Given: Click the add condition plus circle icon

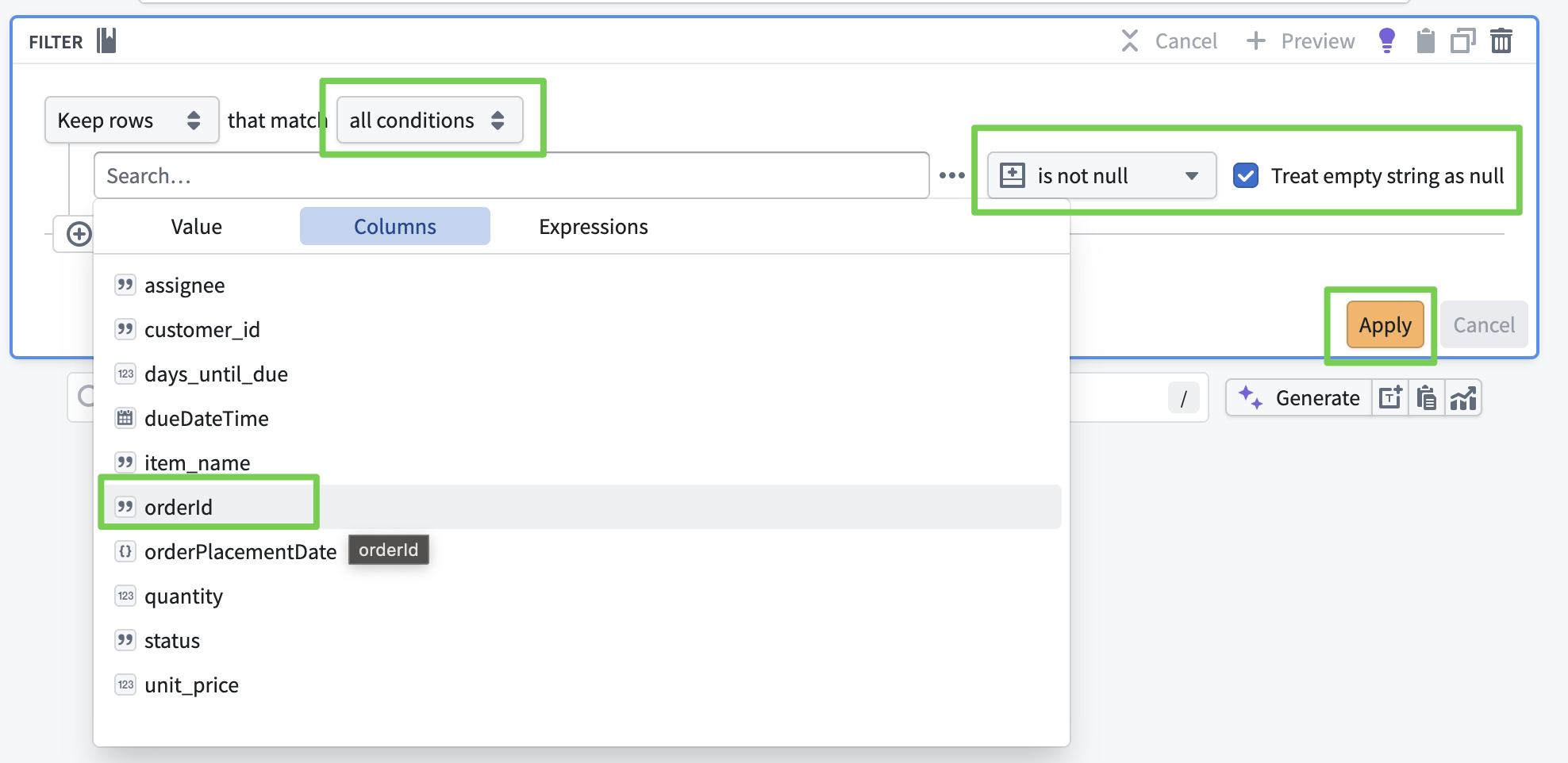Looking at the screenshot, I should click(79, 234).
